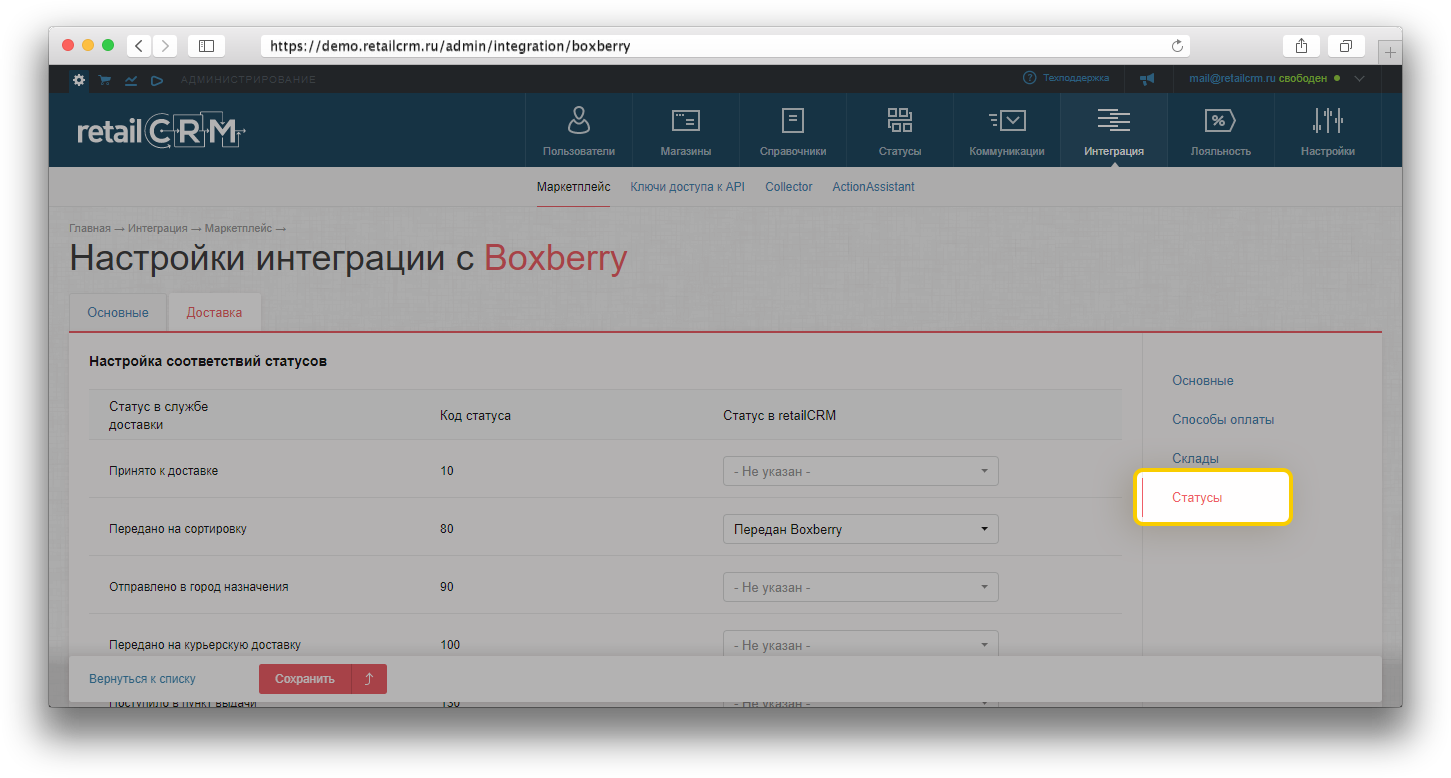Open the save options arrow next to Сохранить
This screenshot has width=1451, height=778.
369,679
